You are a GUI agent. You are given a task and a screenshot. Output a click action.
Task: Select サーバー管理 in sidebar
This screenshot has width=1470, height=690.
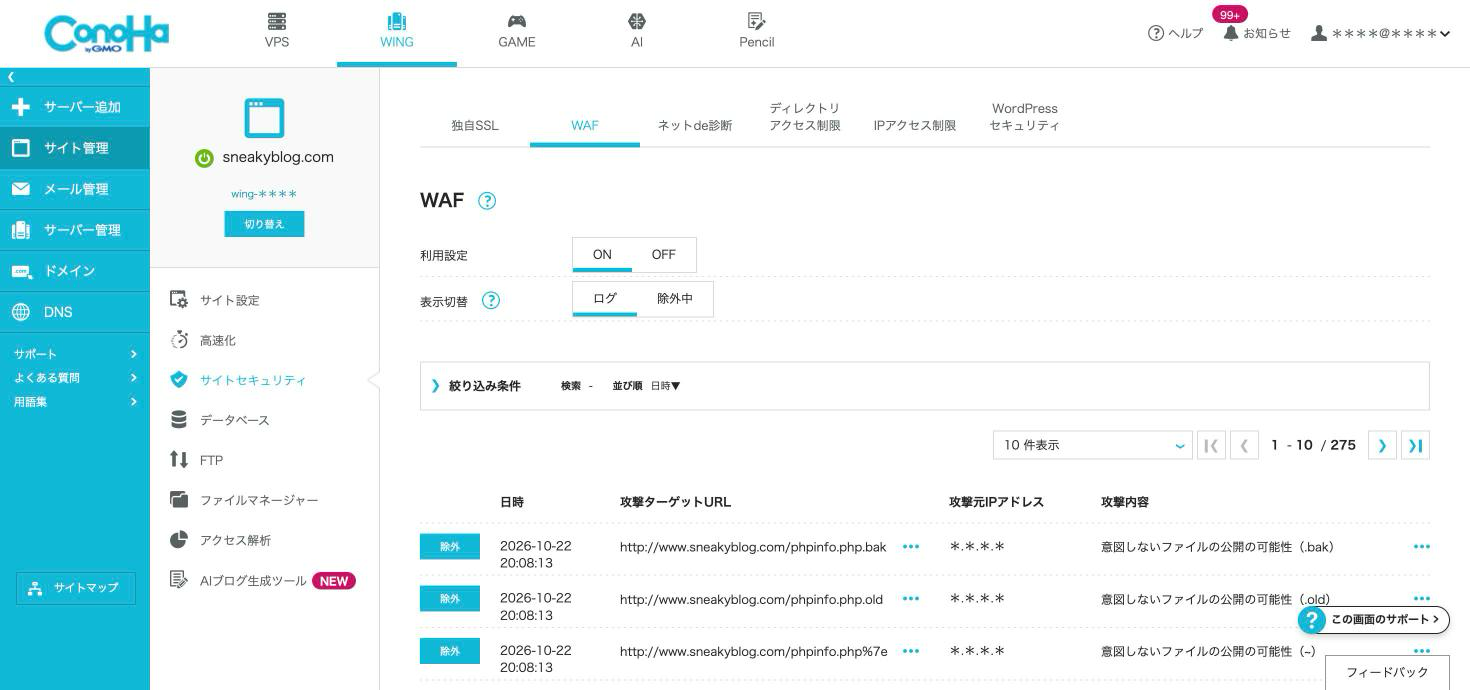click(x=75, y=230)
